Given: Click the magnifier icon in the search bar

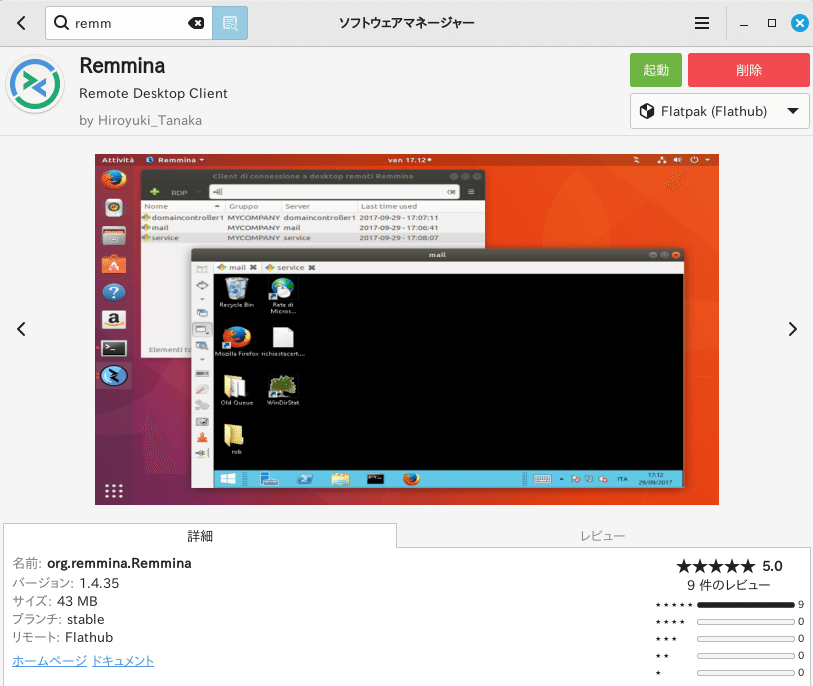Looking at the screenshot, I should pos(60,22).
